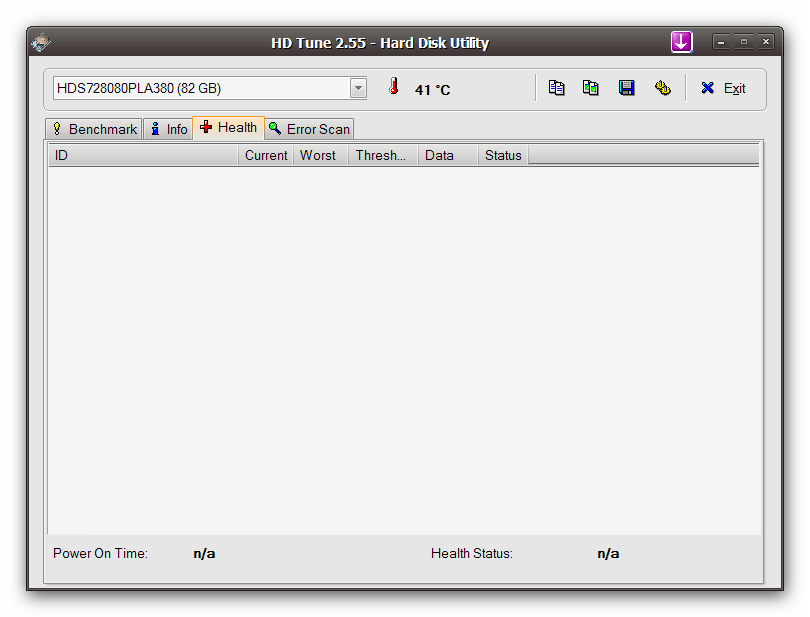
Task: Open the Error Scan tab
Action: [309, 129]
